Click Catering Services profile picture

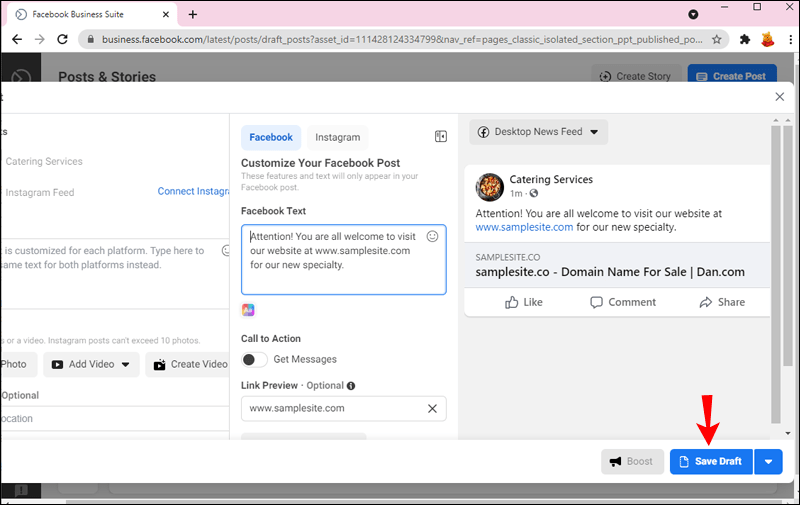coord(489,187)
